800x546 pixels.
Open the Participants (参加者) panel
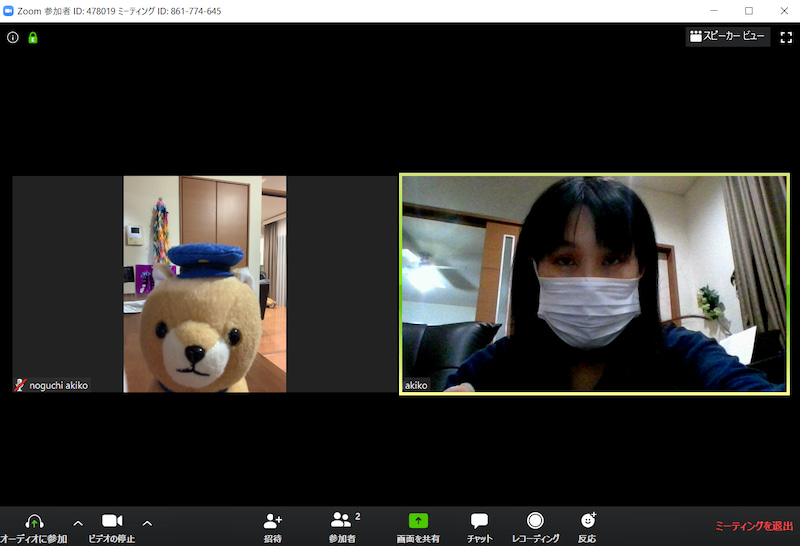click(342, 527)
